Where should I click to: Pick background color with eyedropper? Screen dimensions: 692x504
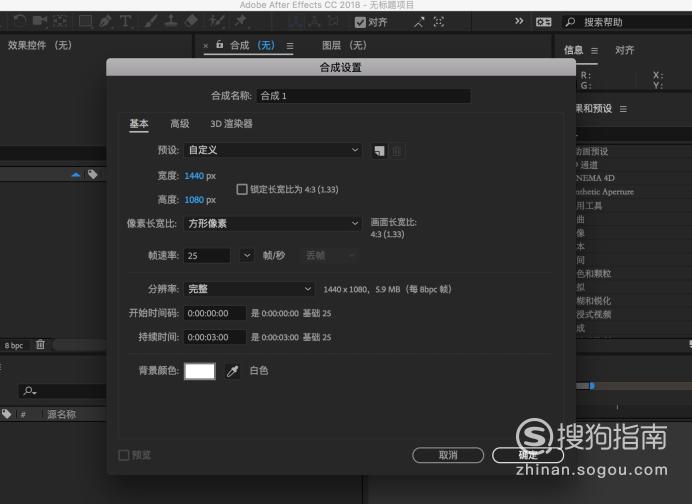point(233,371)
